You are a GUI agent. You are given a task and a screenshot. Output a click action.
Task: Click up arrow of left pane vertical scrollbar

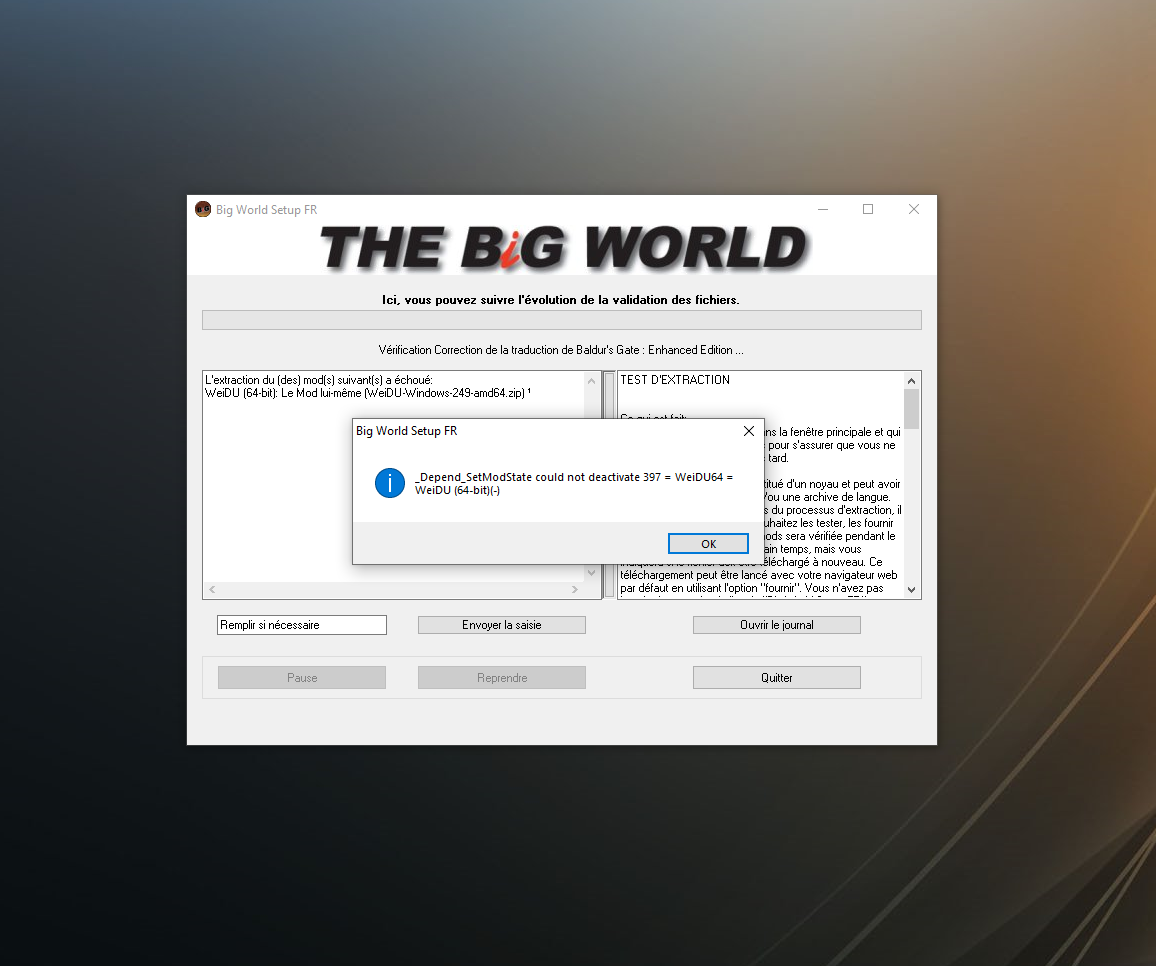[x=591, y=381]
